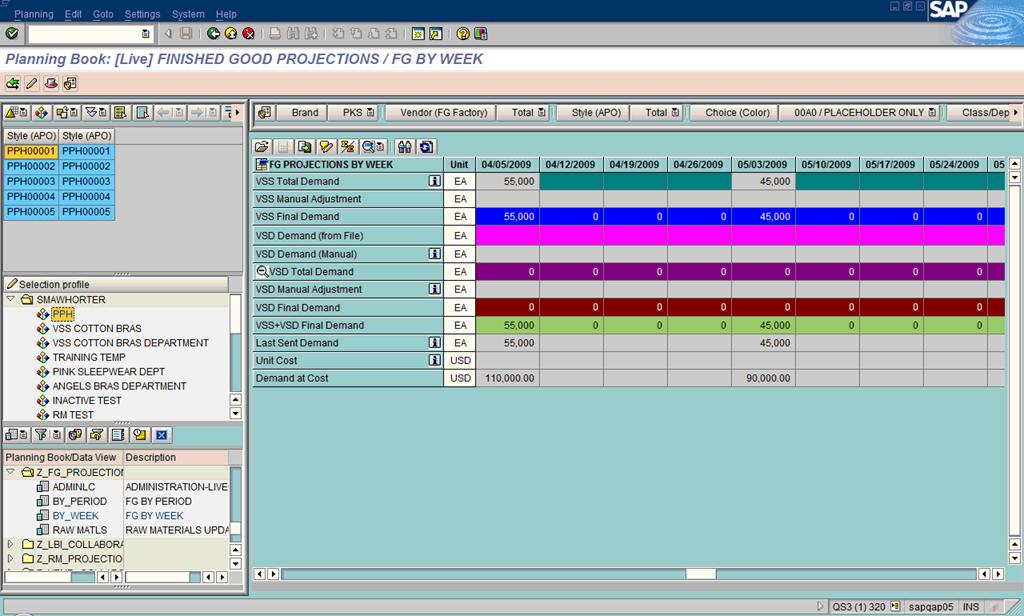1024x616 pixels.
Task: Click the Create New Session icon
Action: coord(418,33)
